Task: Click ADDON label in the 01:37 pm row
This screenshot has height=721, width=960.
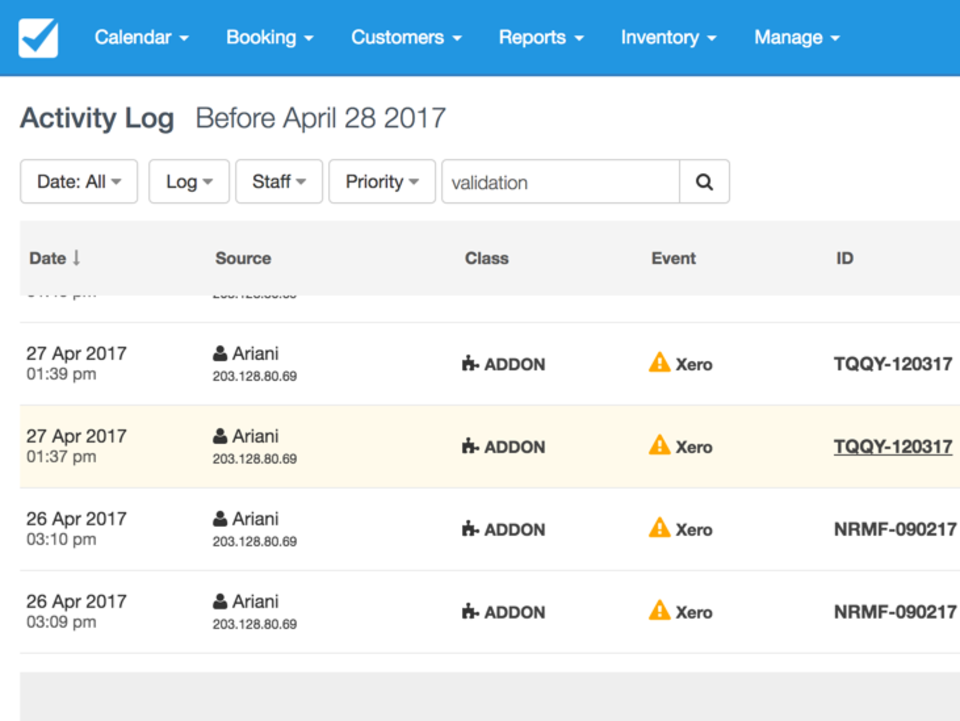Action: click(x=515, y=447)
